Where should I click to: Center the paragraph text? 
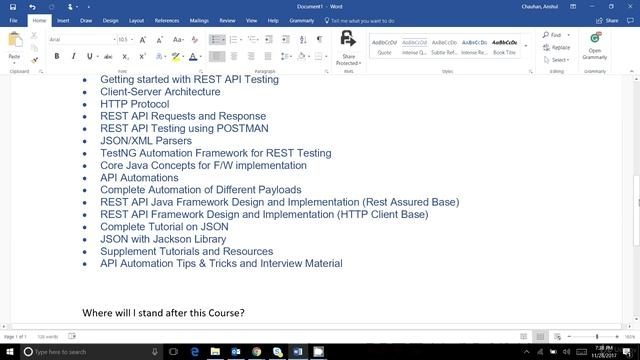[x=234, y=56]
